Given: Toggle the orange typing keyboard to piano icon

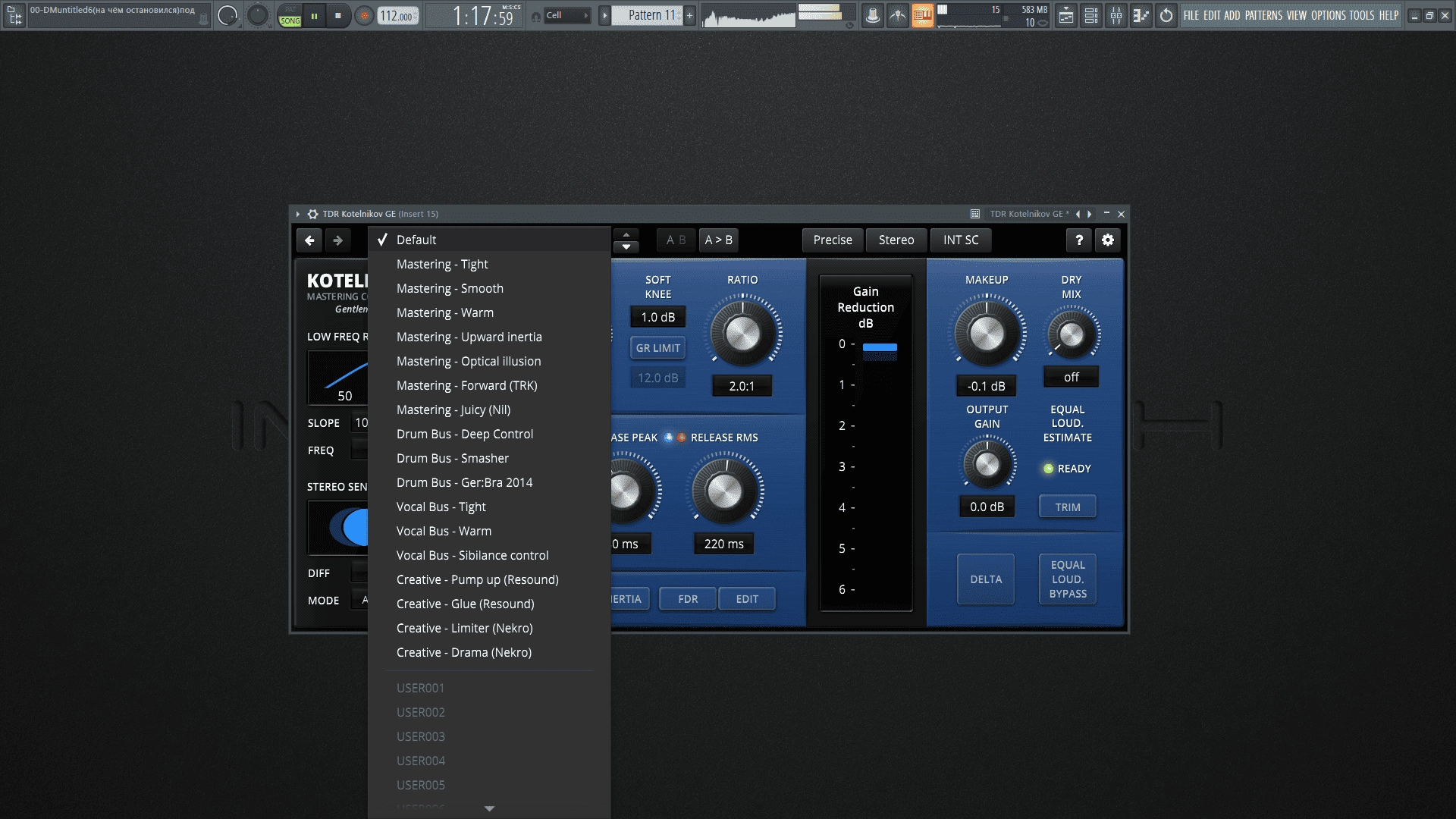Looking at the screenshot, I should coord(922,15).
